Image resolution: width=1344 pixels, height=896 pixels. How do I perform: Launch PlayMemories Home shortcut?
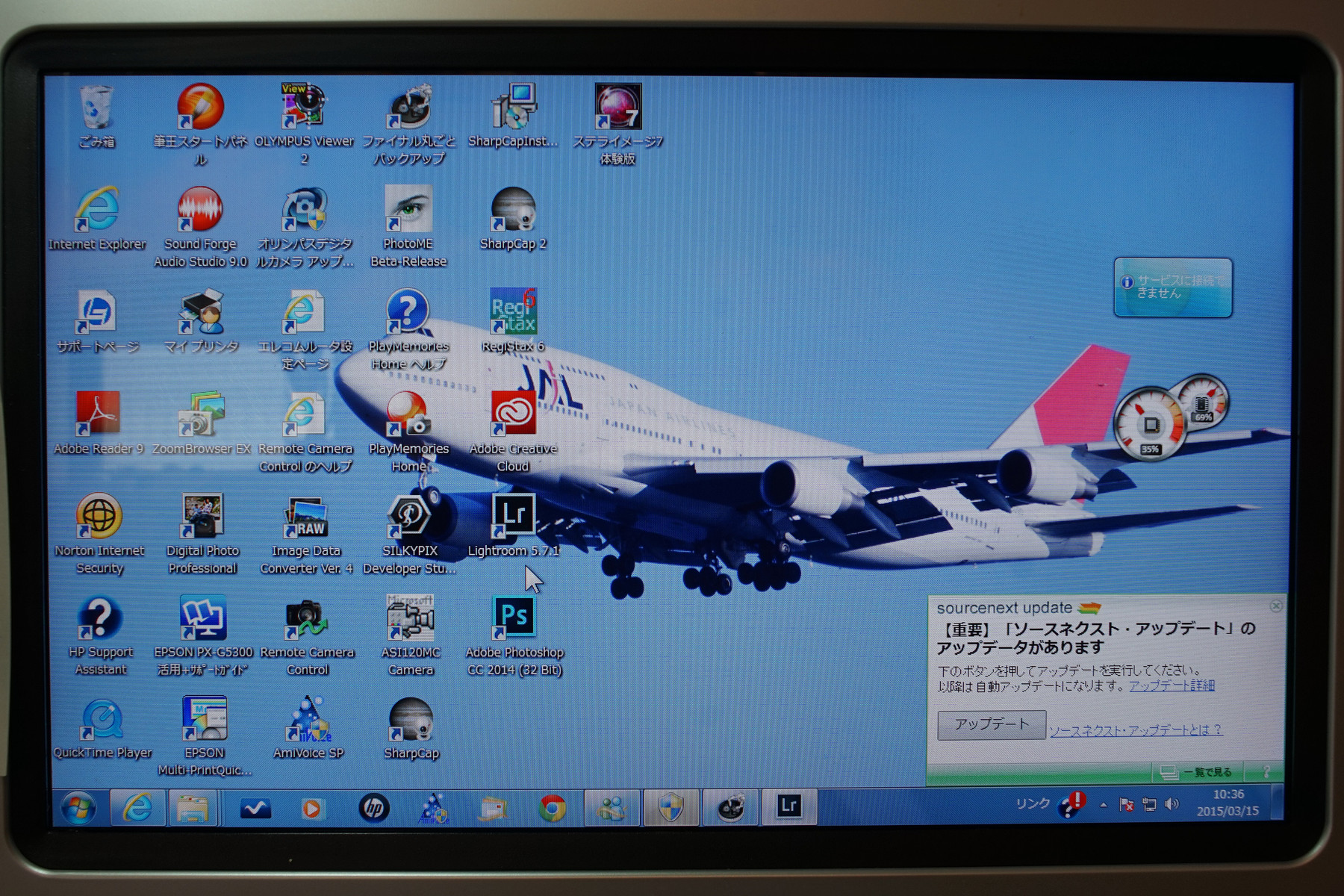point(408,432)
